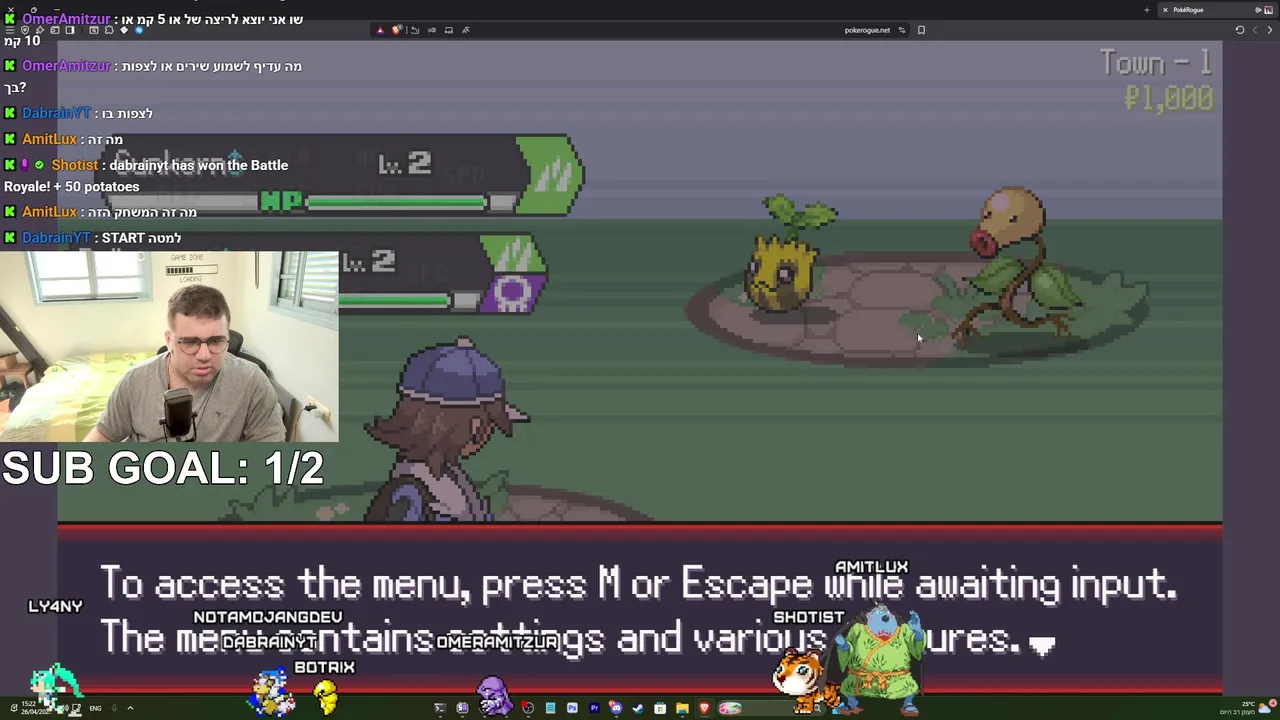Open Steam from the taskbar
Screen dimensions: 1280x720
pos(638,708)
